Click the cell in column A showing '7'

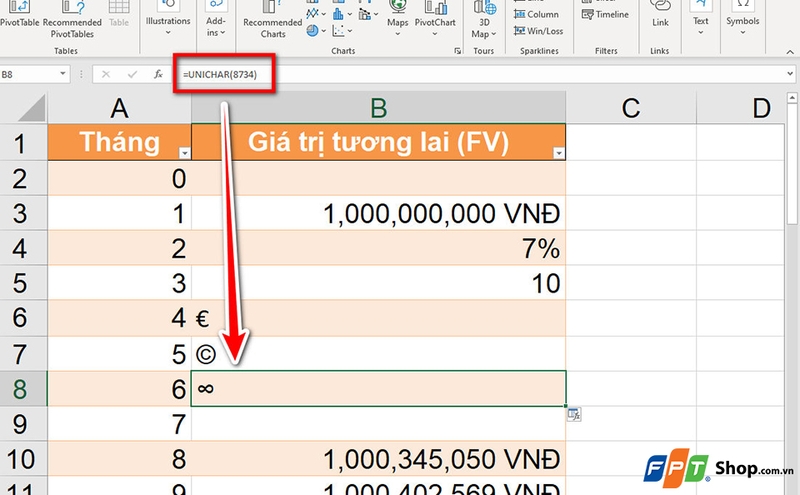click(119, 424)
